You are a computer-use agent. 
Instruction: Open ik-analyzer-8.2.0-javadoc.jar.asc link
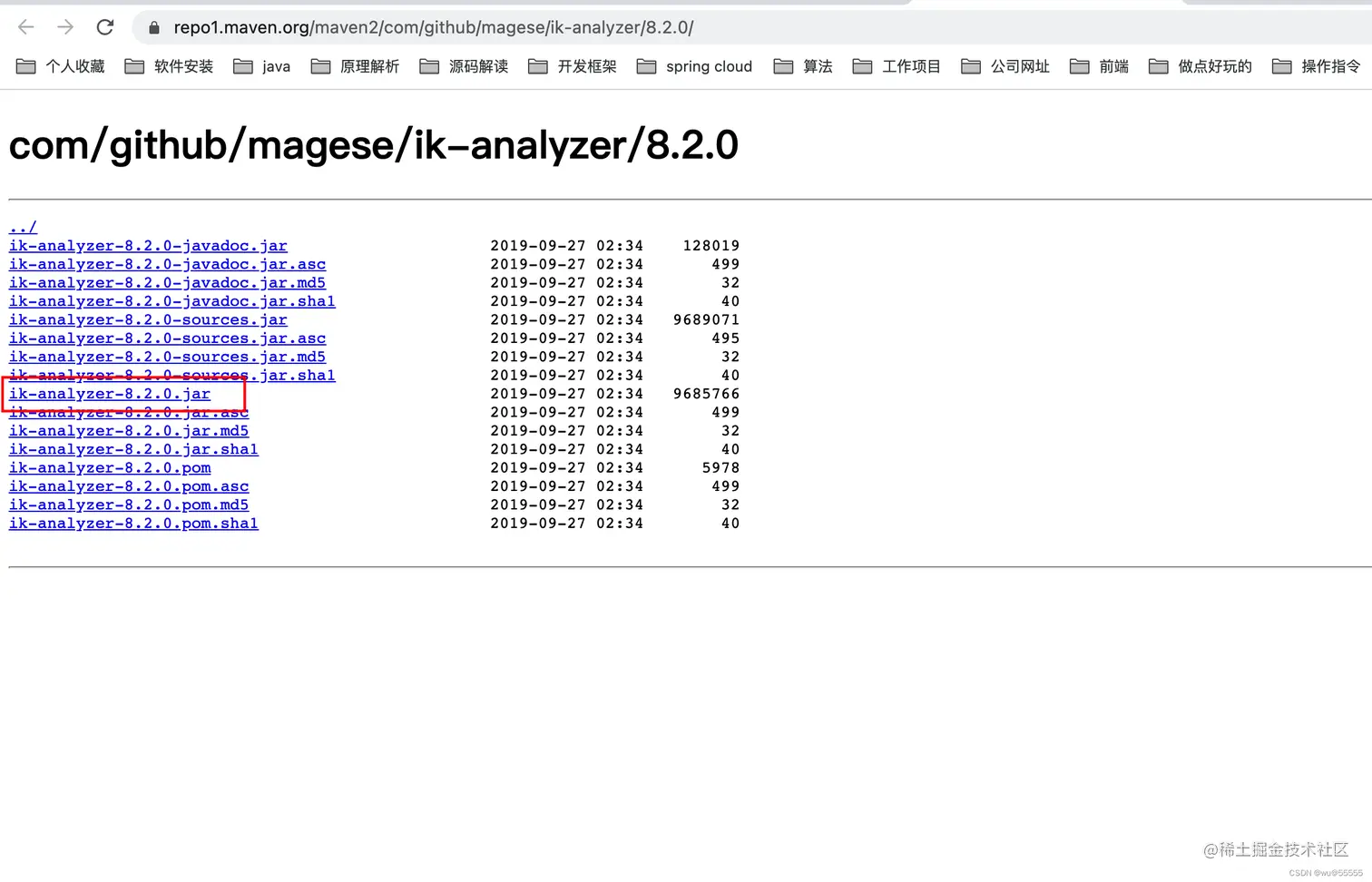point(167,264)
